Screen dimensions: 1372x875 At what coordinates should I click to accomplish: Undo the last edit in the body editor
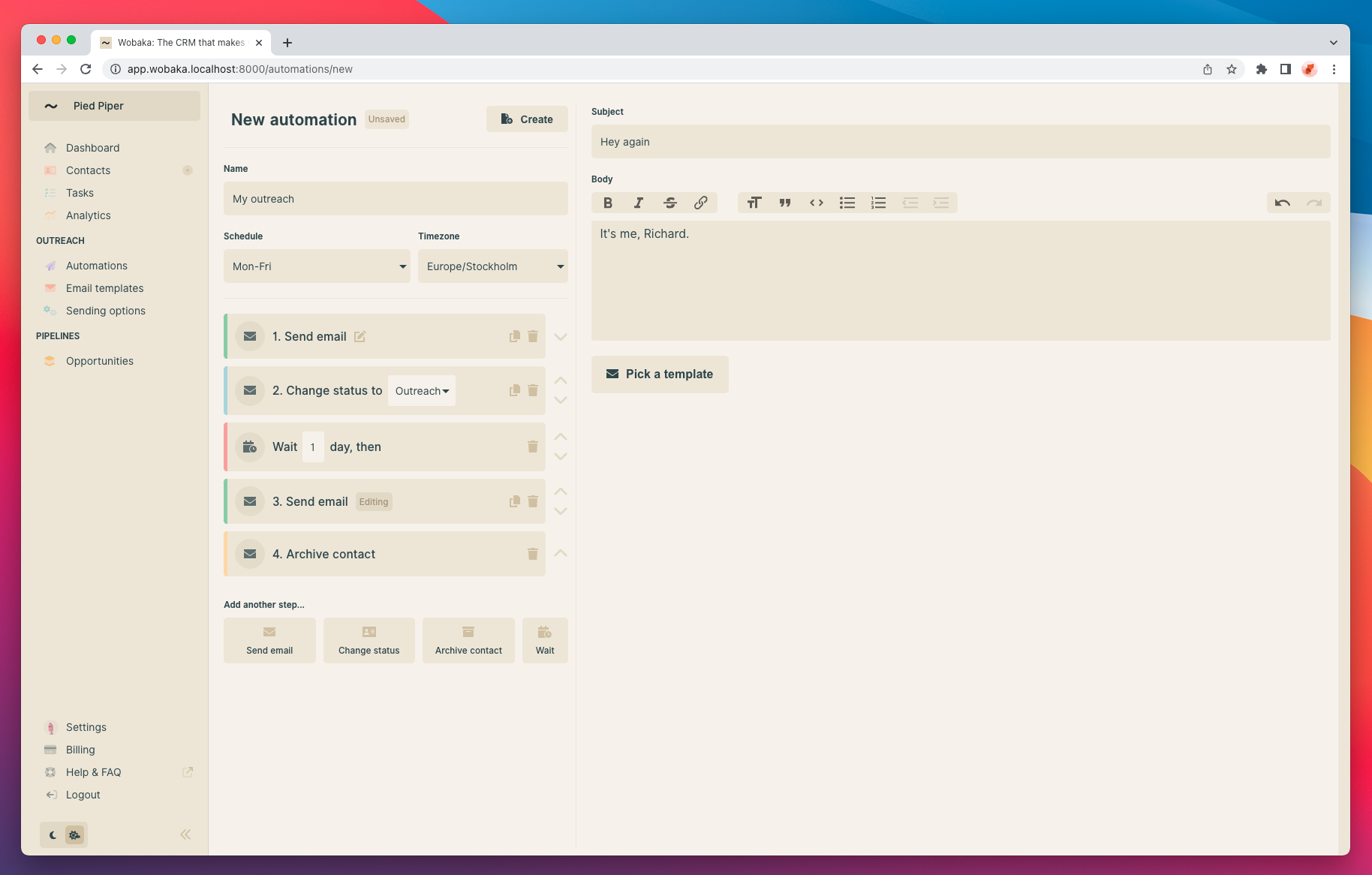pos(1282,203)
